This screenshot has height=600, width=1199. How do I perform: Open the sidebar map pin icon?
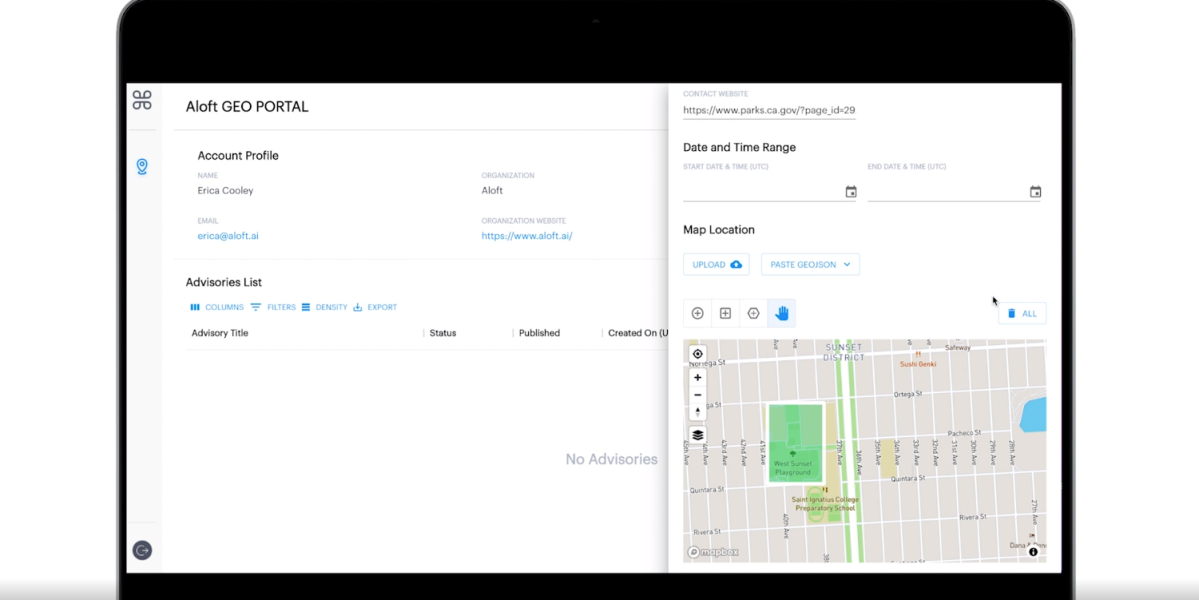tap(142, 167)
